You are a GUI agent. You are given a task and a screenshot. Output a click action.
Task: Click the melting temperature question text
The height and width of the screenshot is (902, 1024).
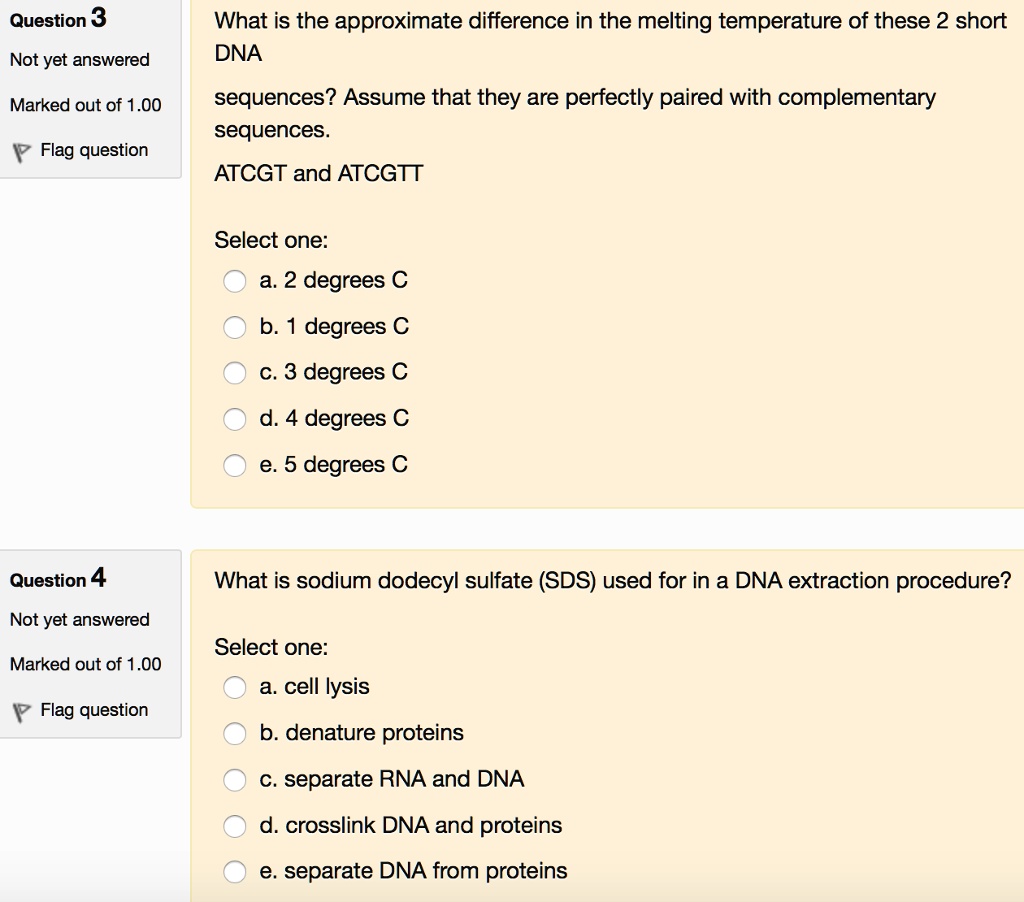[610, 22]
